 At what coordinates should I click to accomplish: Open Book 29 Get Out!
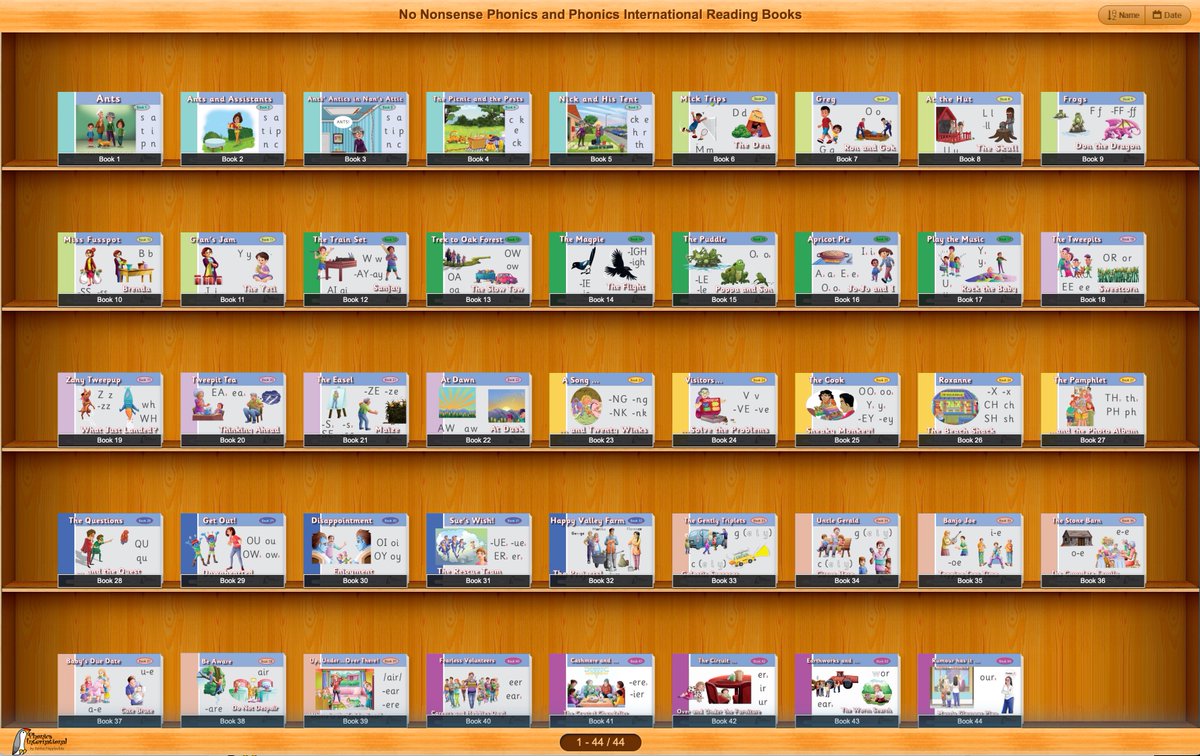[x=233, y=550]
